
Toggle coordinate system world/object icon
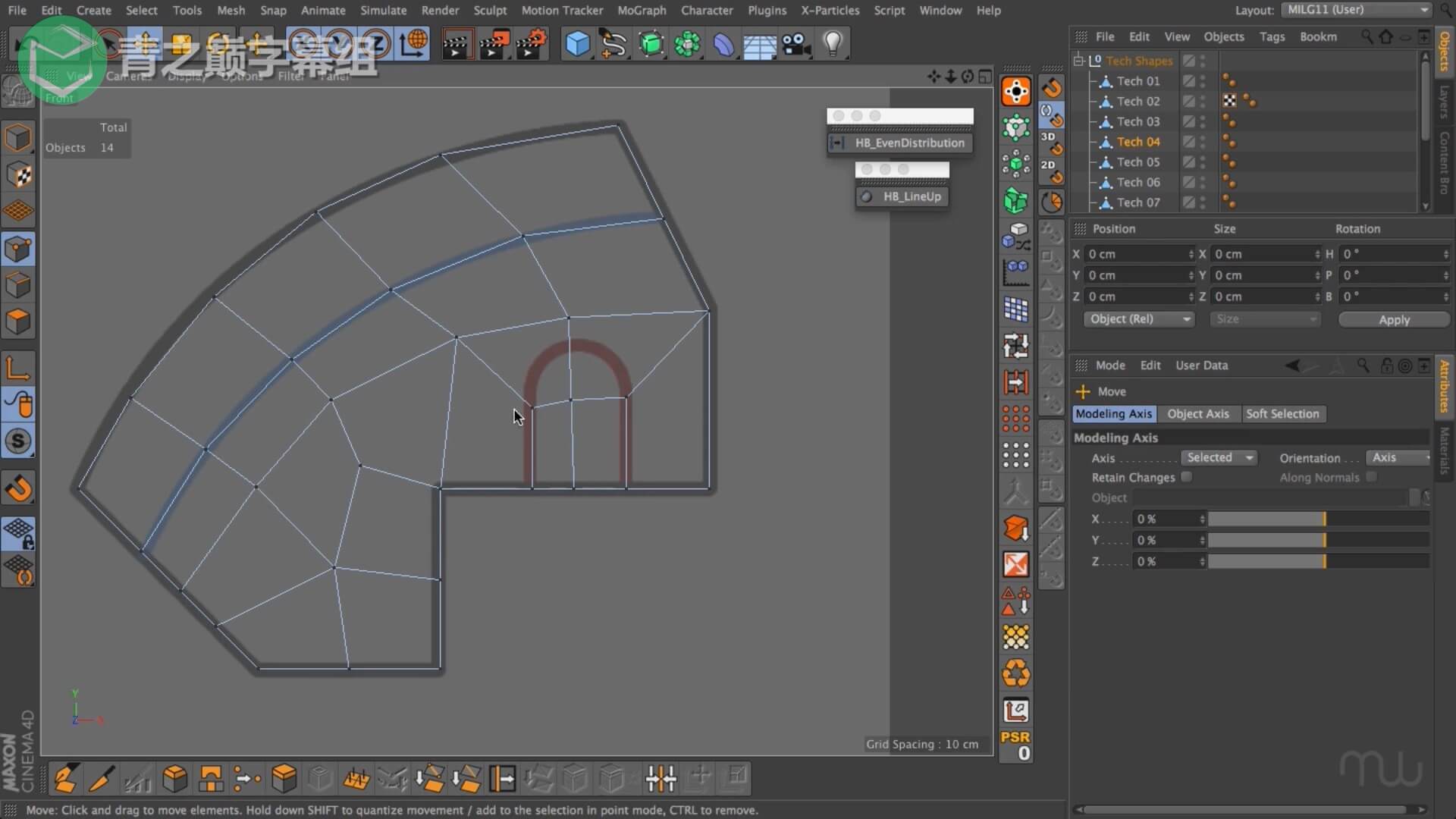(413, 43)
